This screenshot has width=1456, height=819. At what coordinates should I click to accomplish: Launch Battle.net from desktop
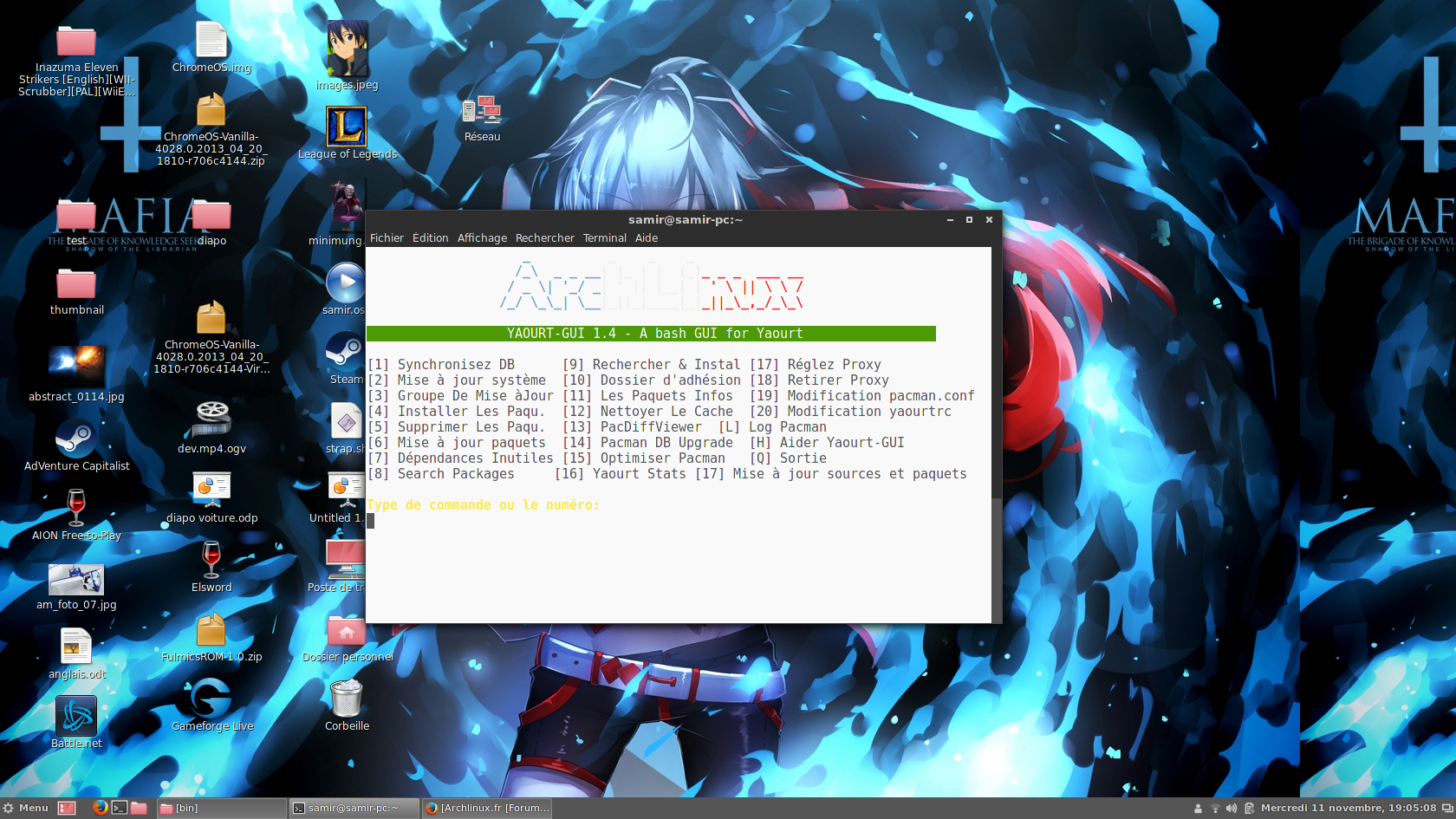point(76,716)
